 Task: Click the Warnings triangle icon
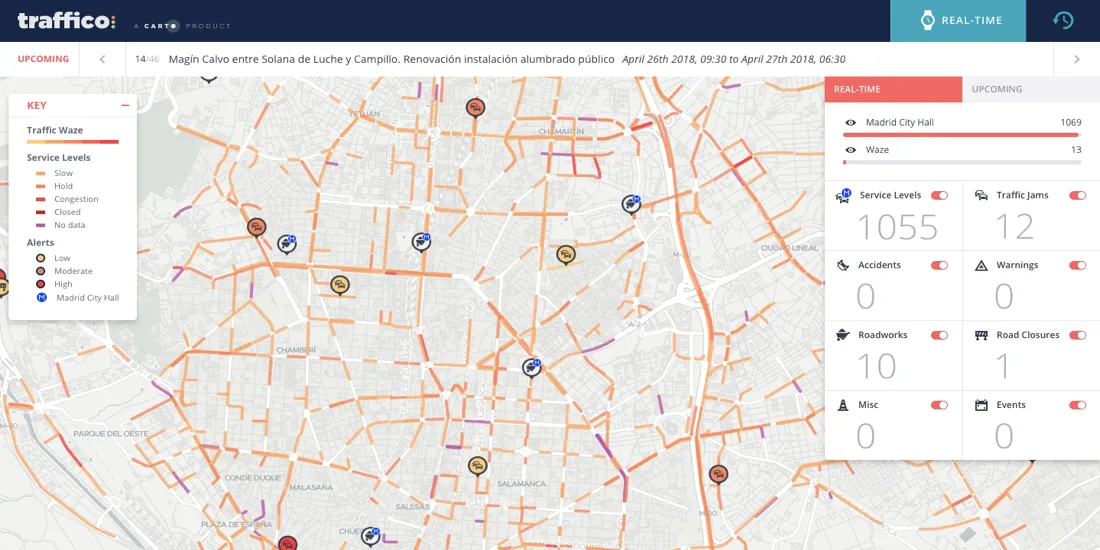(x=982, y=265)
